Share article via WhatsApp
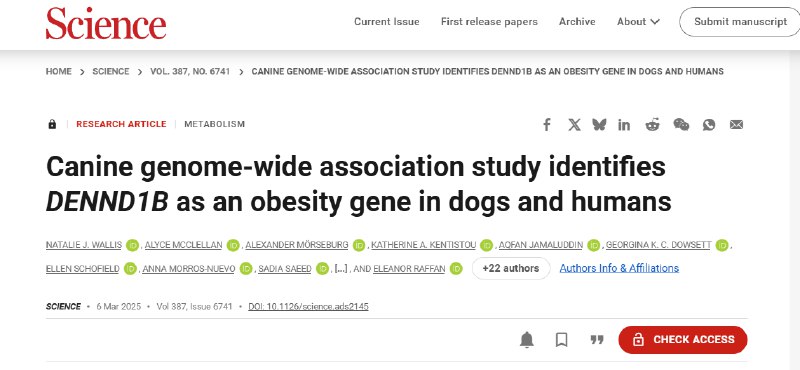Screen dimensions: 800x370 coord(709,125)
